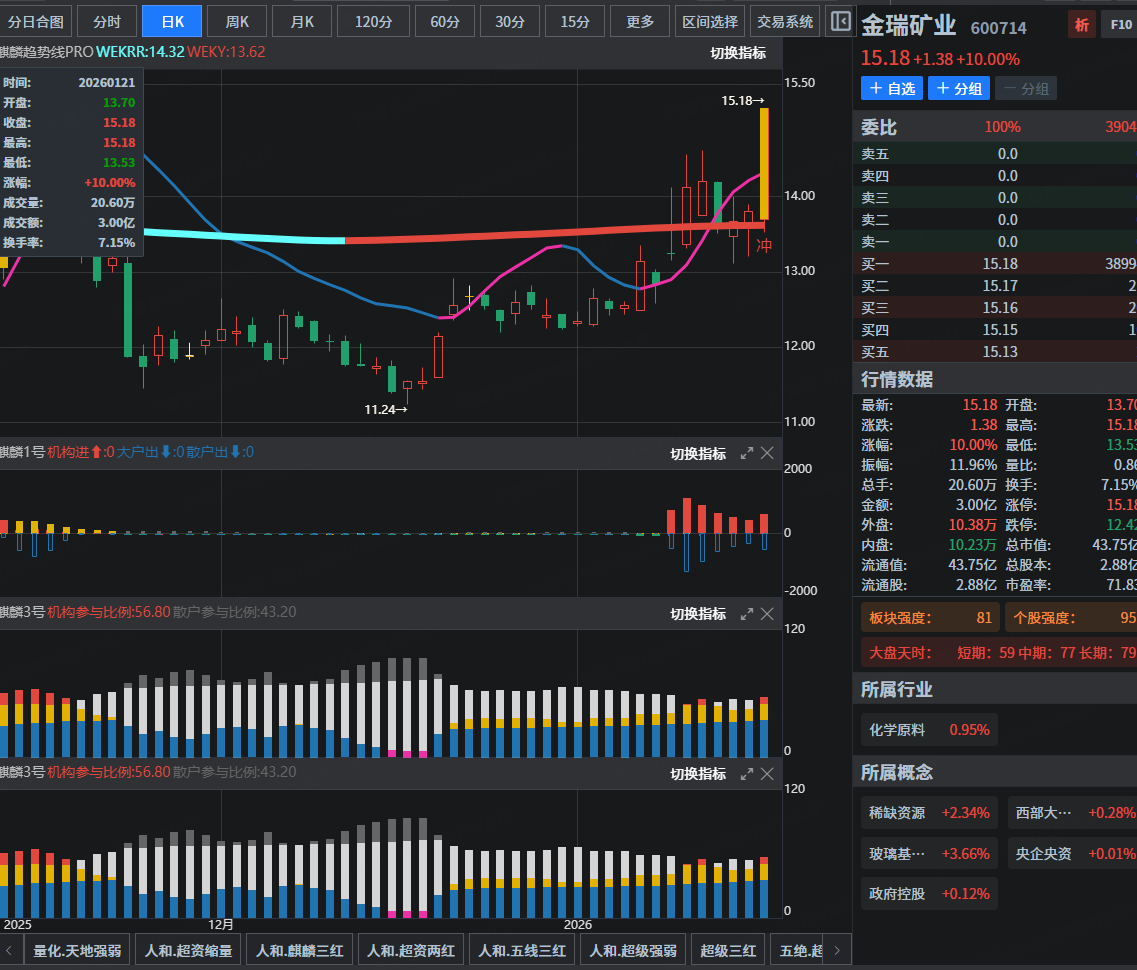Click the latest yellow limit-up candlestick
1137x970 pixels.
764,163
